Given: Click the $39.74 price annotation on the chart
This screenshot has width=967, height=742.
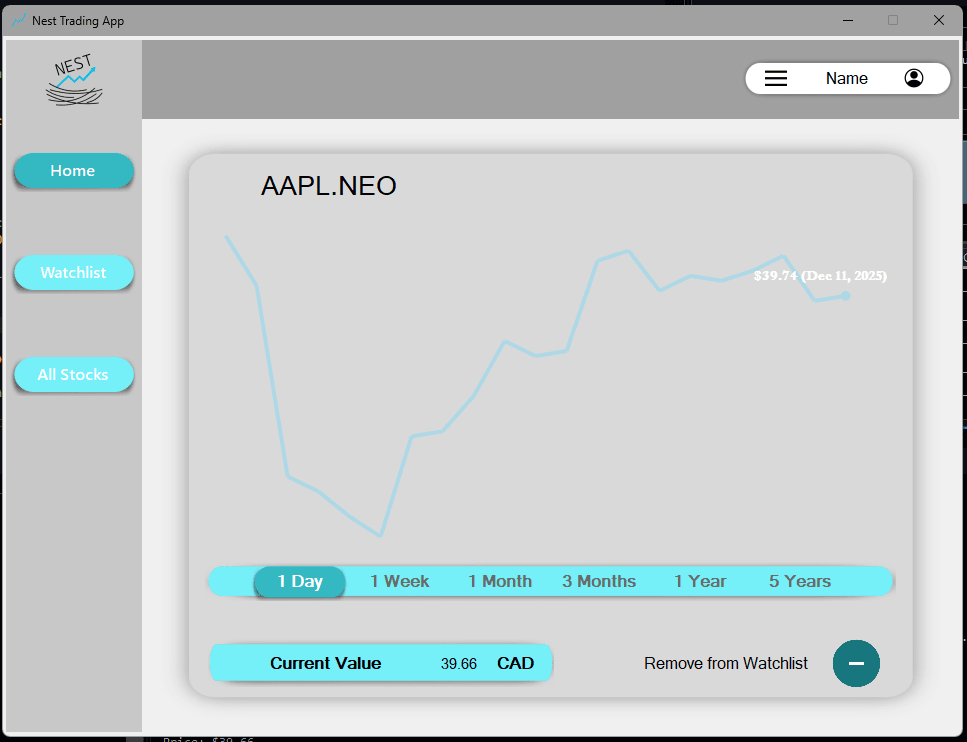Looking at the screenshot, I should pyautogui.click(x=820, y=275).
